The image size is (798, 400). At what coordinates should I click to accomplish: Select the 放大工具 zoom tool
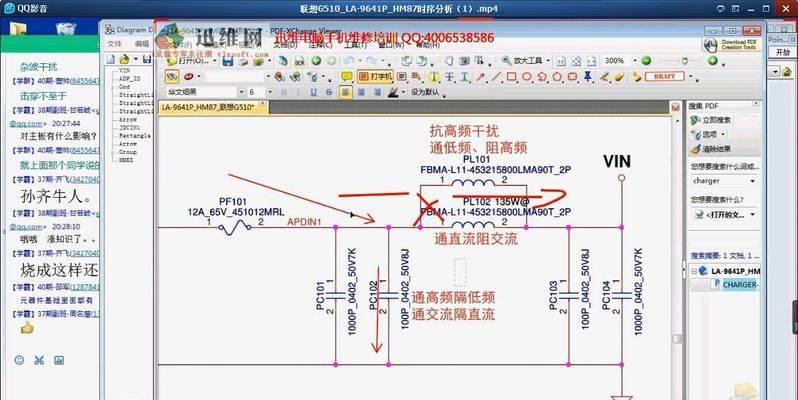522,61
